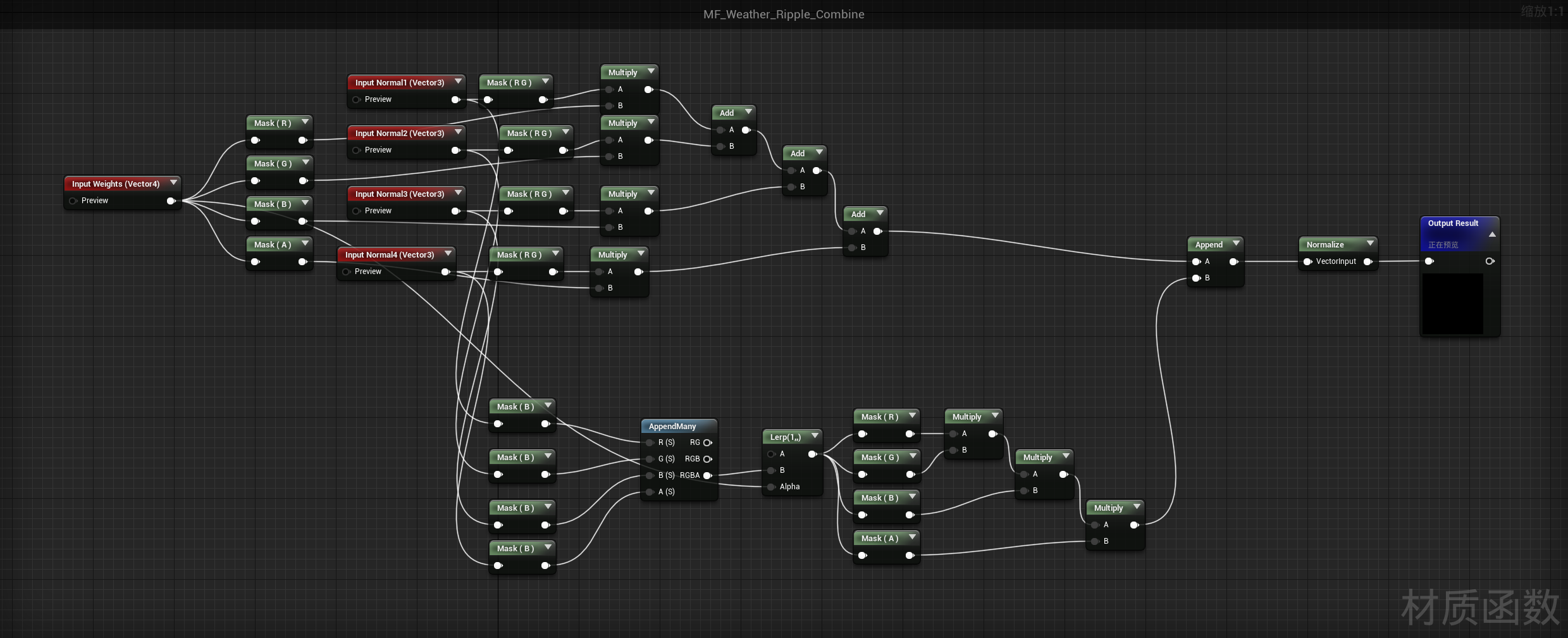Collapse the Lerp node using its arrow

pos(815,436)
